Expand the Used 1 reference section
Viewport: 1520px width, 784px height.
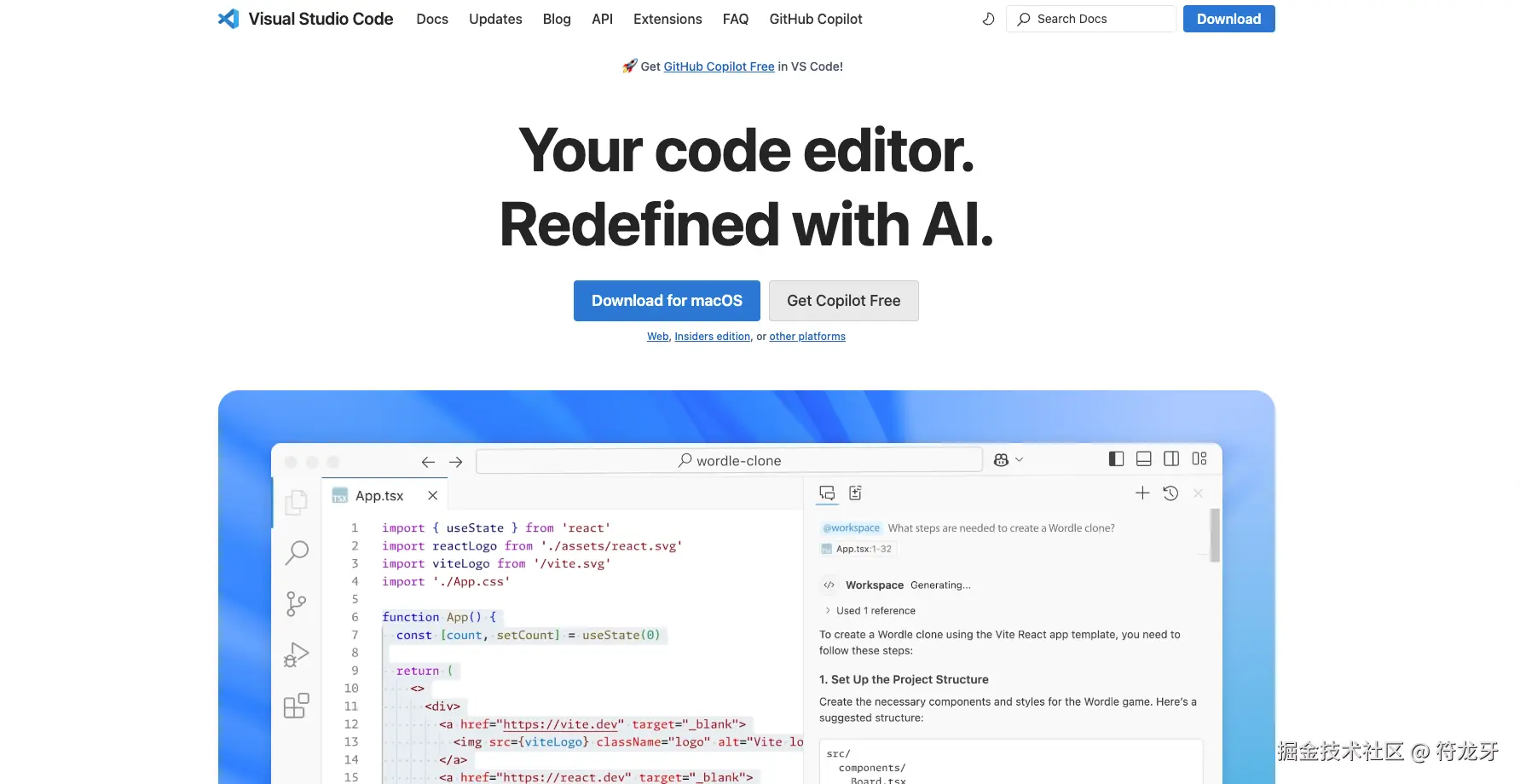(870, 611)
